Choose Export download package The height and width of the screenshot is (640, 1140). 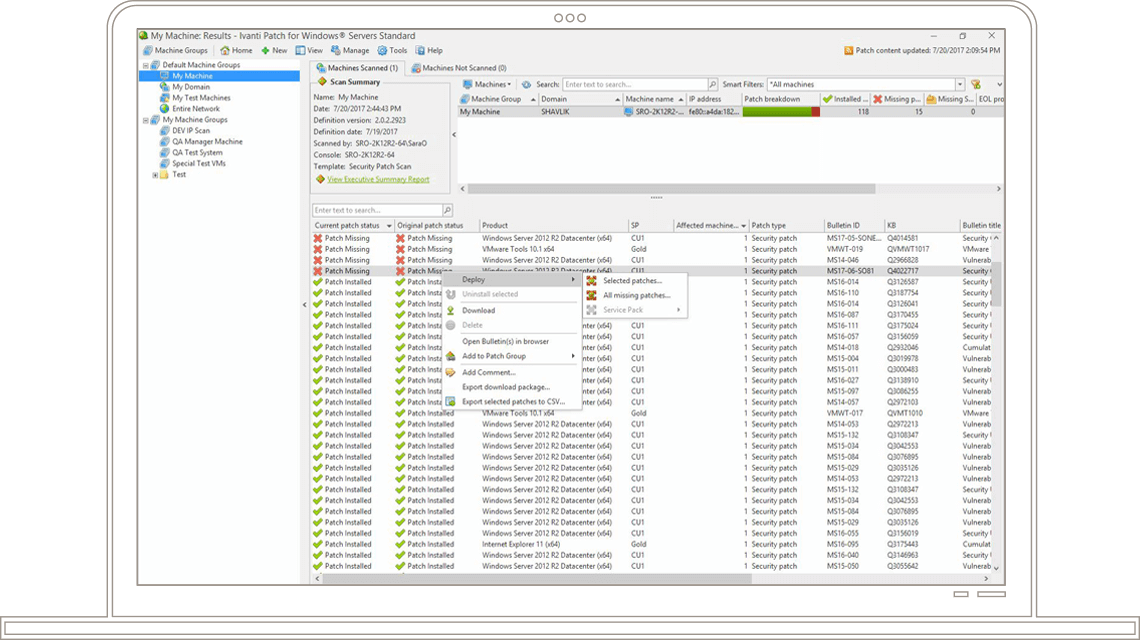(x=513, y=388)
